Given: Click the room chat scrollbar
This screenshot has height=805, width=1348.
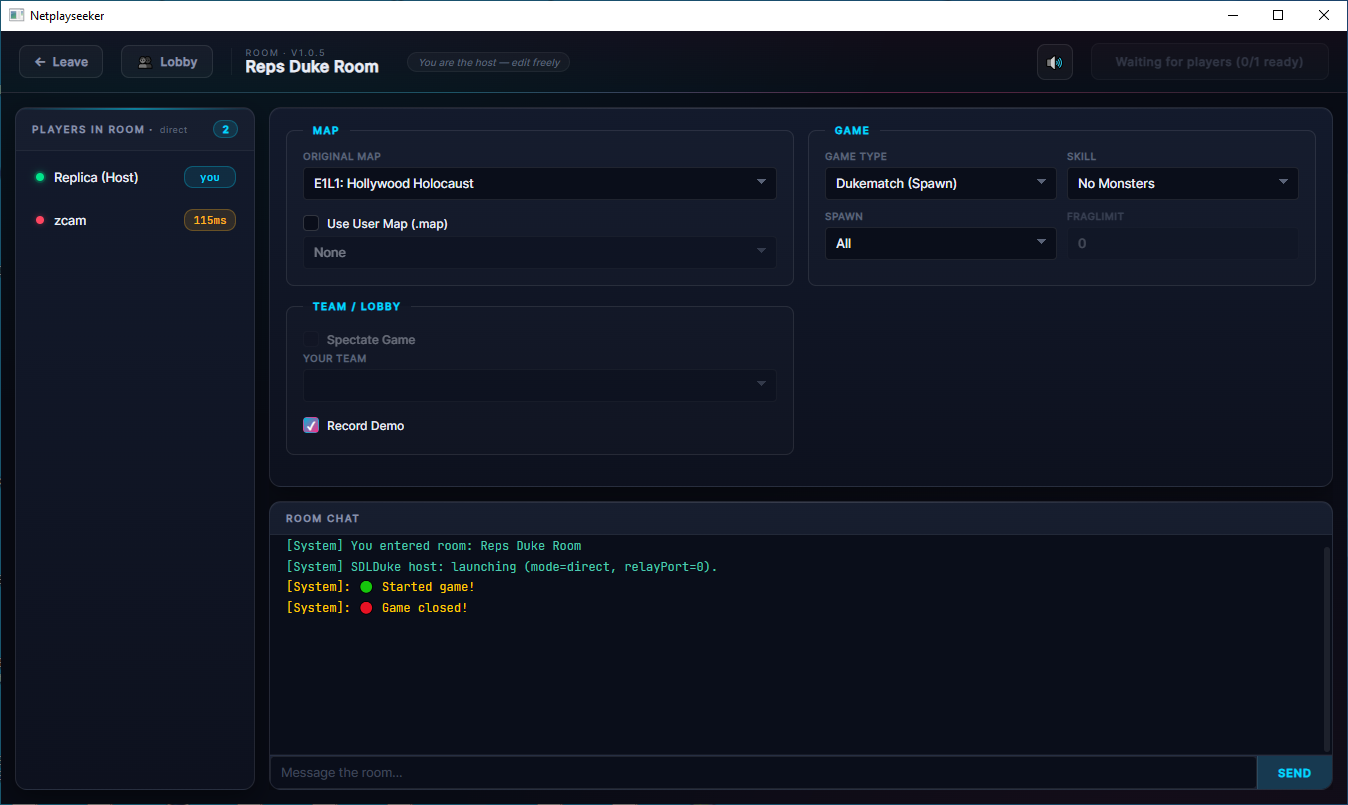Looking at the screenshot, I should (x=1327, y=648).
